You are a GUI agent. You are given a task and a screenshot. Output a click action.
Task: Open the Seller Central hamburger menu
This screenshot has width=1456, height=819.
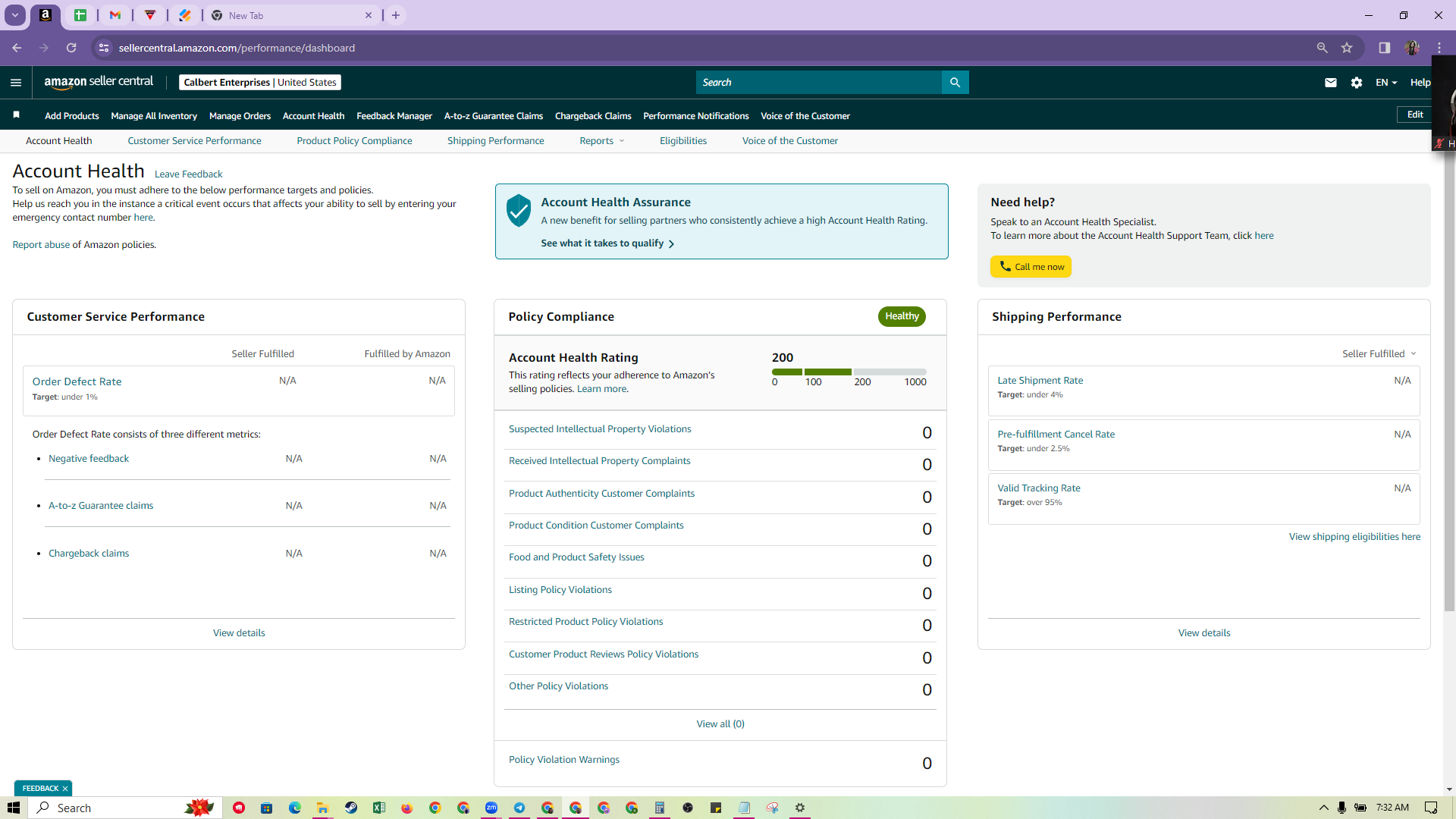click(x=16, y=83)
